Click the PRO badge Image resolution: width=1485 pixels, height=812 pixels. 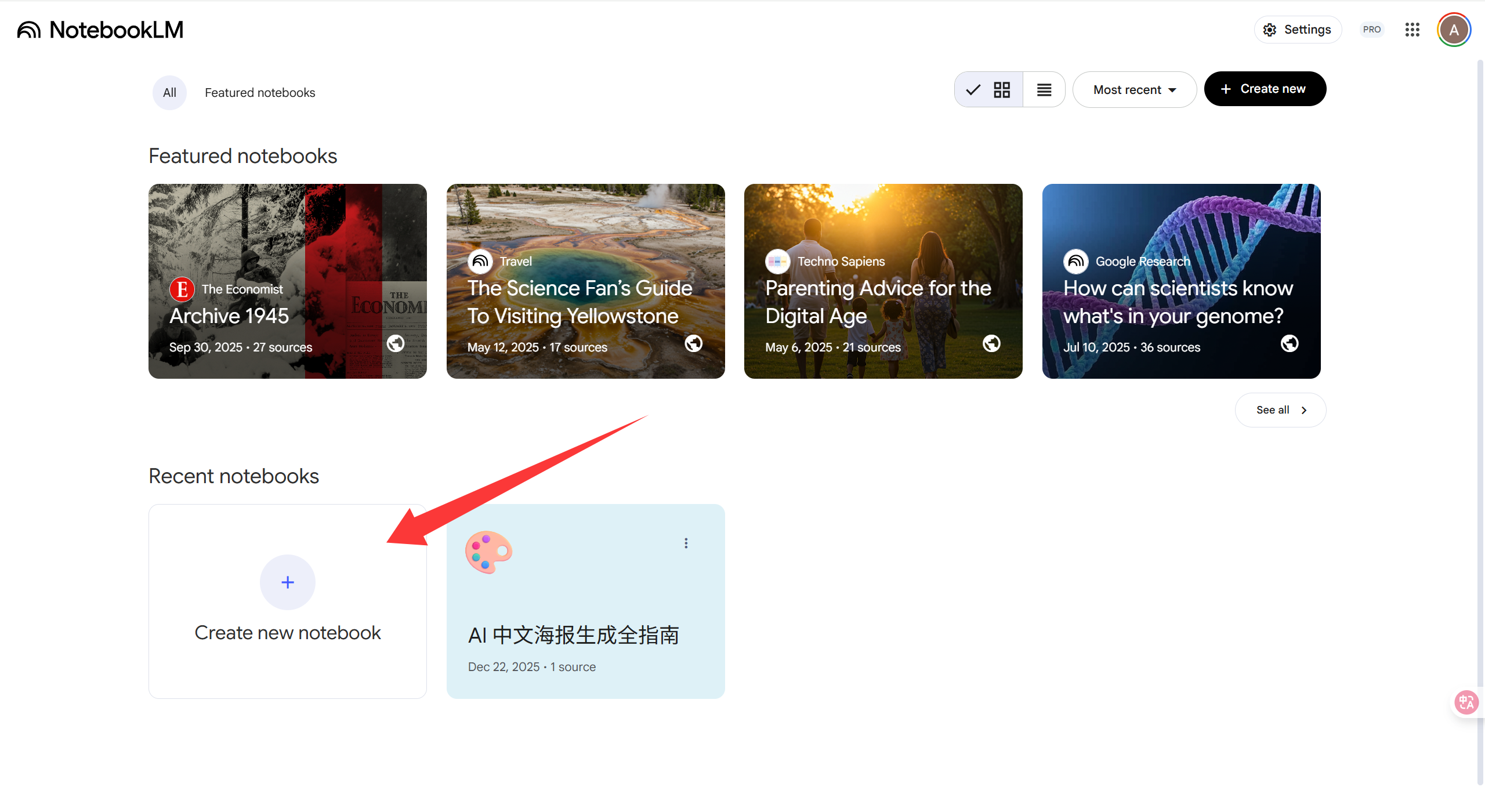coord(1371,30)
